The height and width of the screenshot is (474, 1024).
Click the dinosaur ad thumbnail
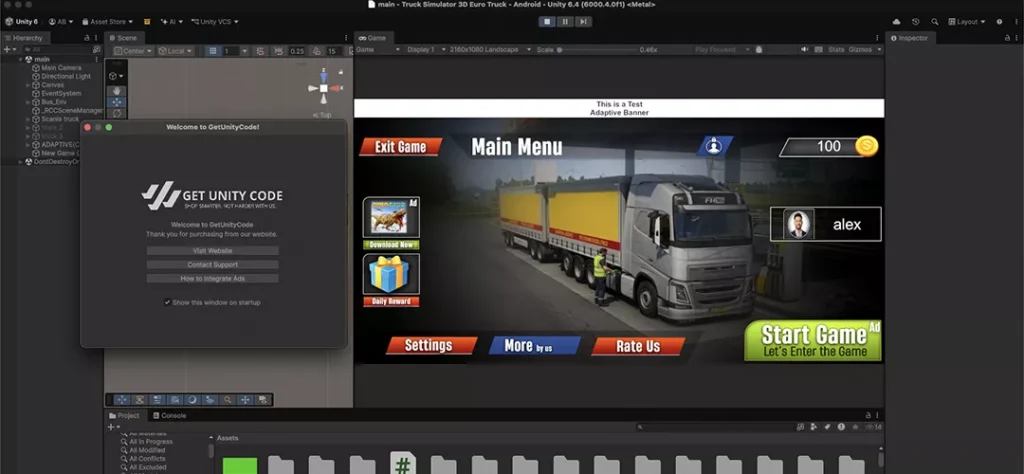391,217
